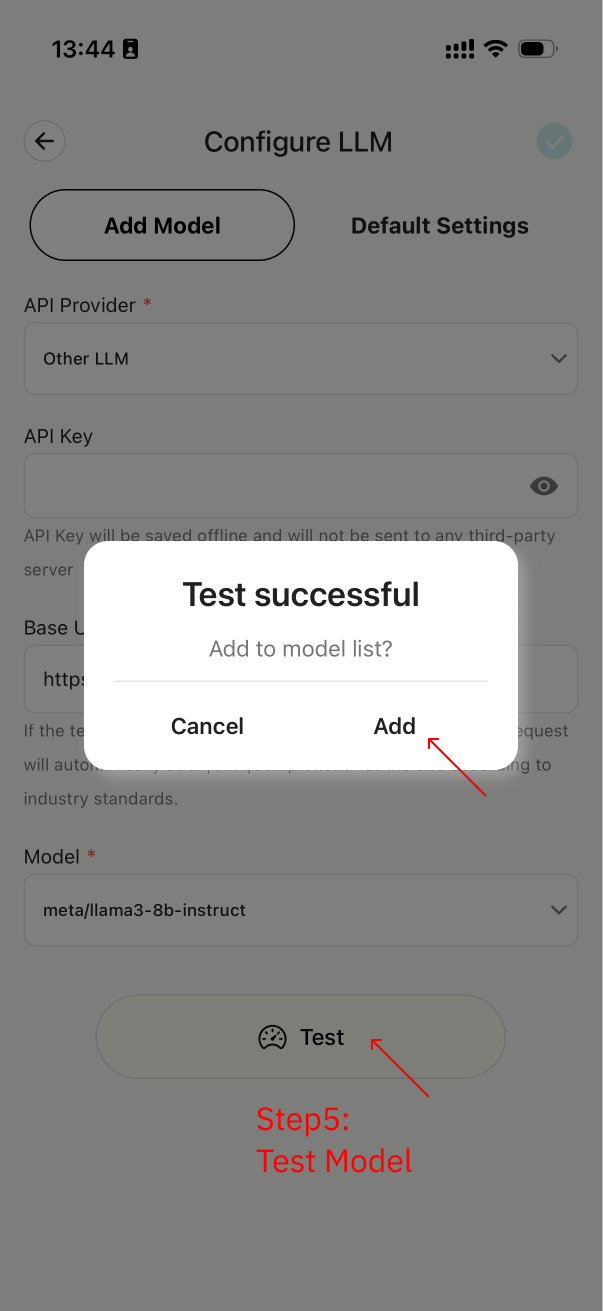Switch to the Default Settings tab
Viewport: 603px width, 1311px height.
click(439, 226)
